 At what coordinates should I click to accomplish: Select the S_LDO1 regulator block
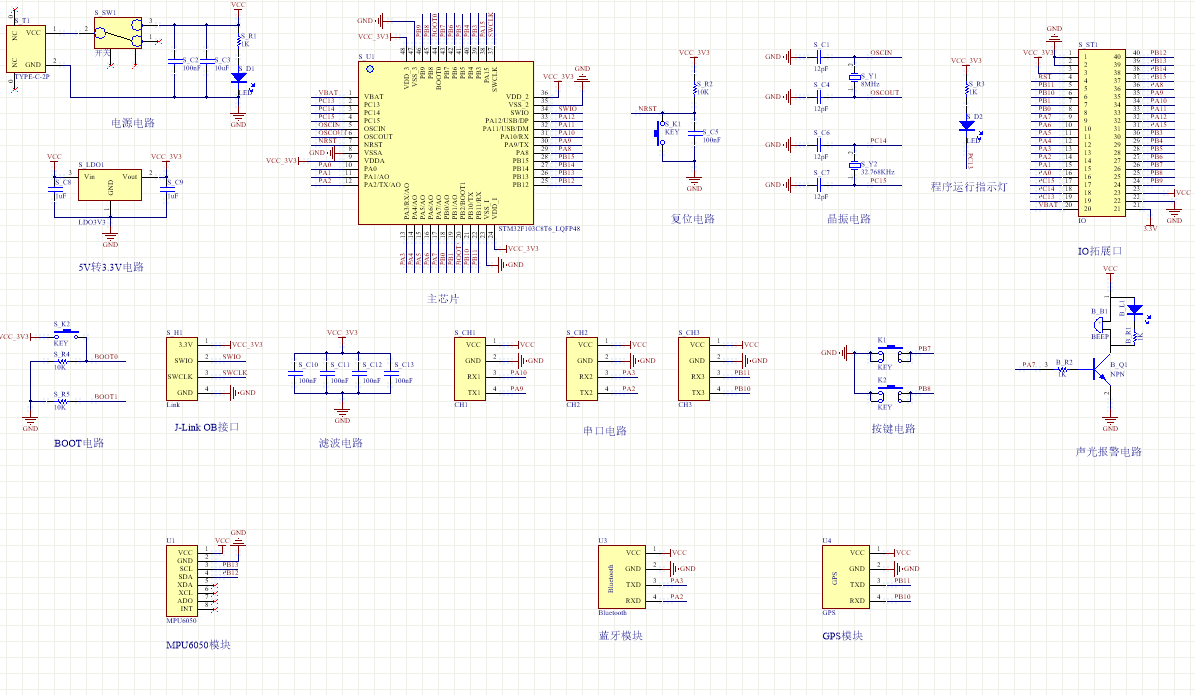coord(110,184)
